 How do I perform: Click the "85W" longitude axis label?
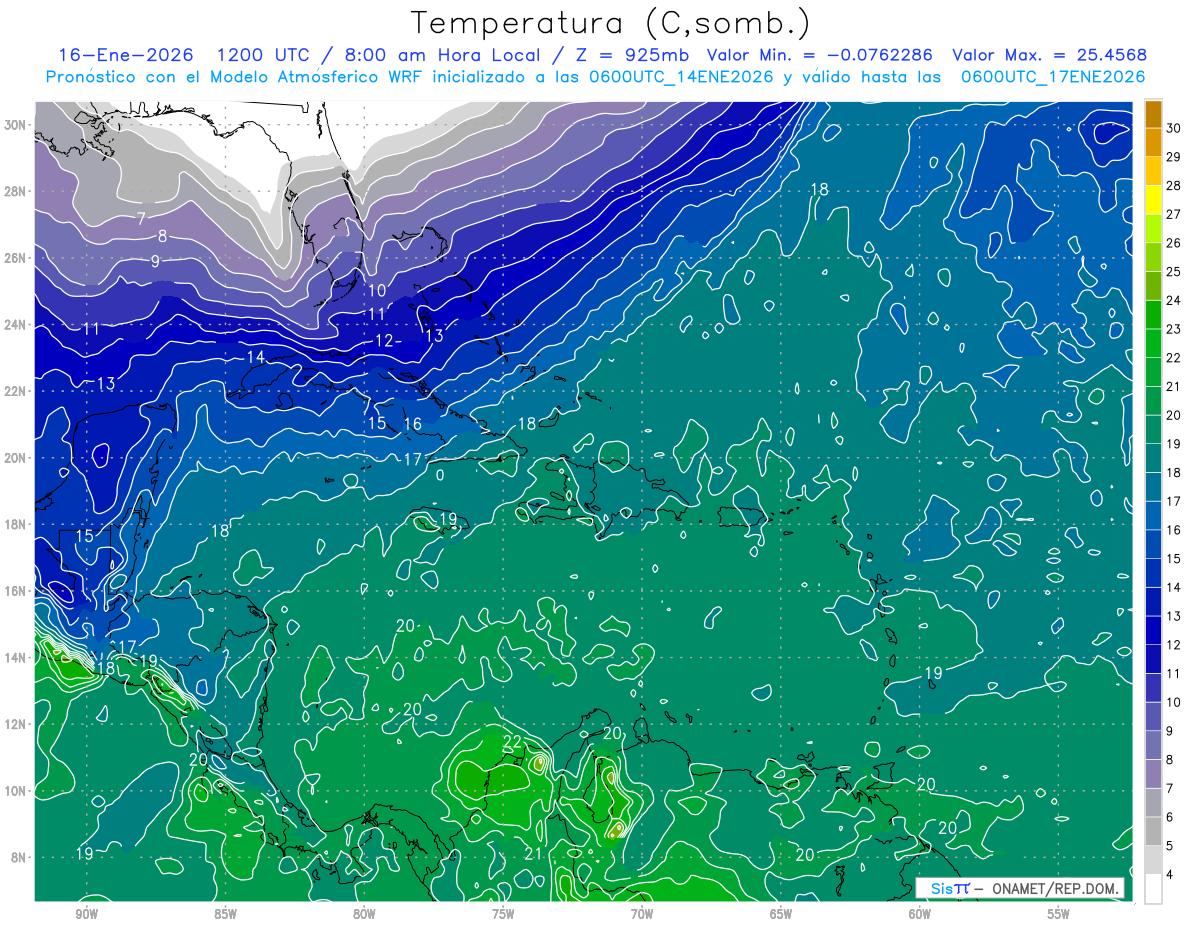225,915
